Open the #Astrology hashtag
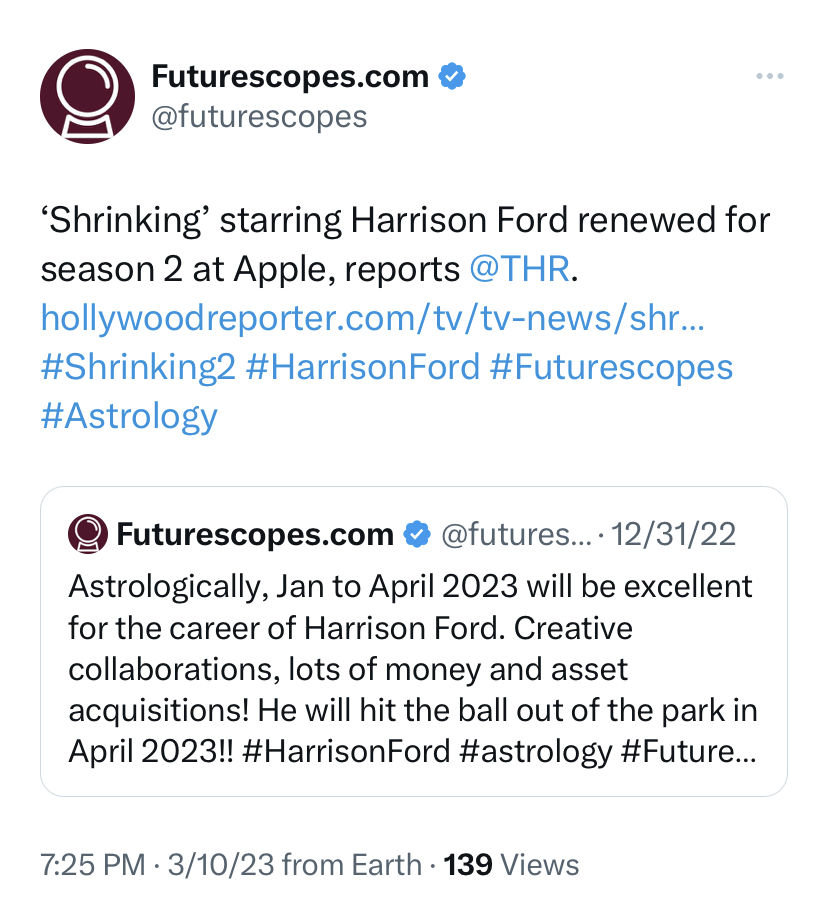Screen dimensions: 828x900 [129, 416]
